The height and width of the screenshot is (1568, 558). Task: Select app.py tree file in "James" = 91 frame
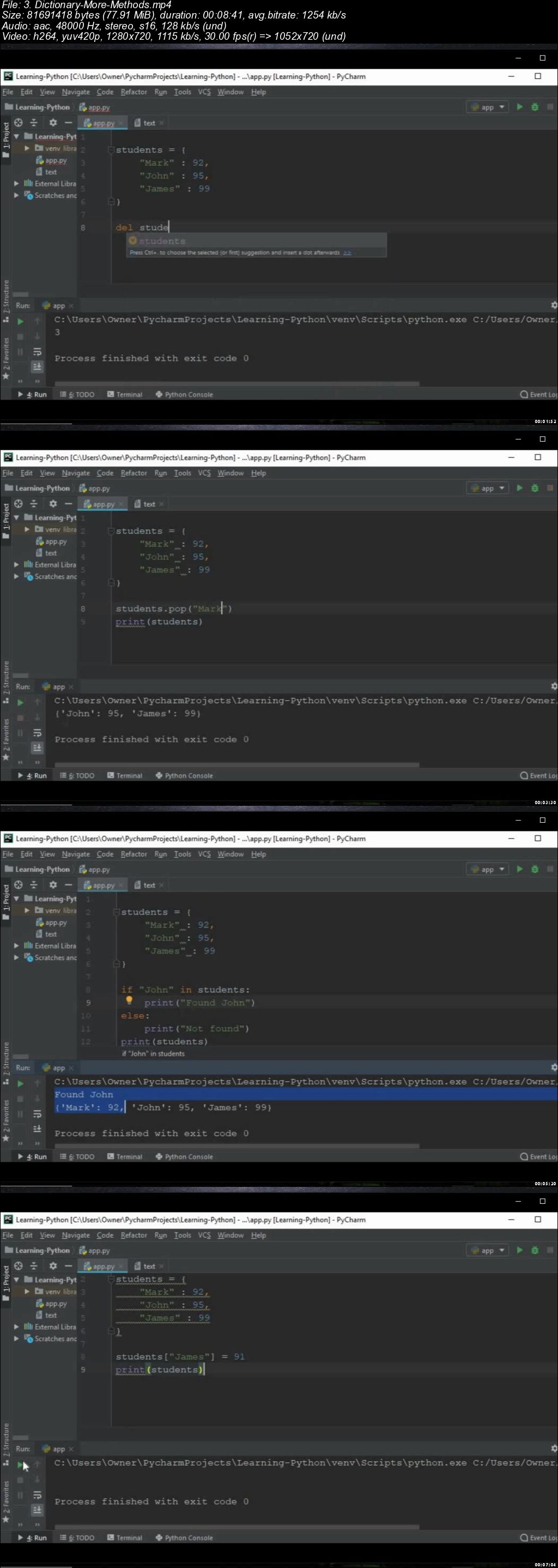point(52,1303)
